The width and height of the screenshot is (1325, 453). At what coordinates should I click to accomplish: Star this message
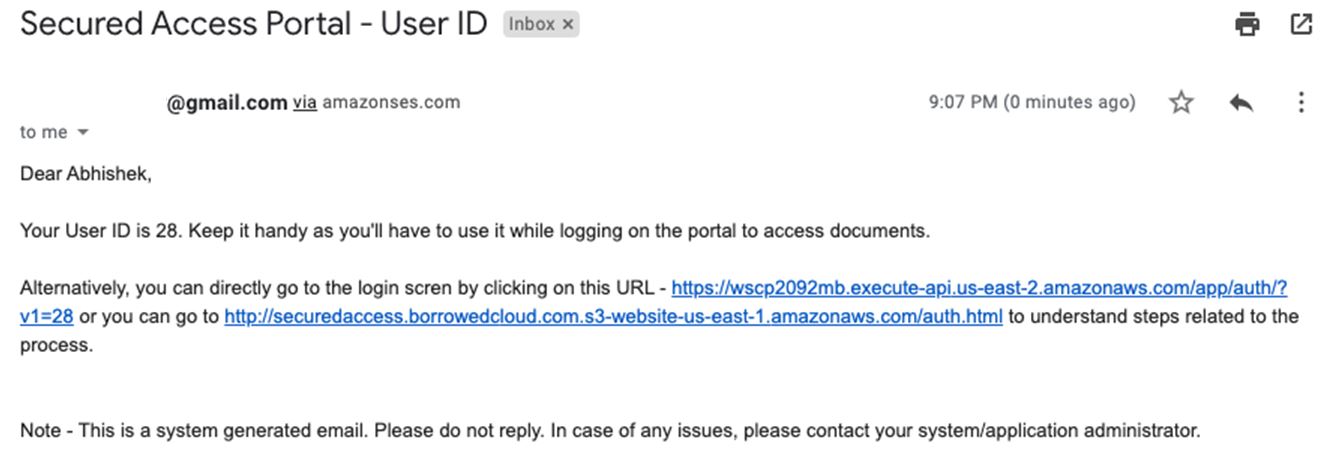pos(1181,102)
